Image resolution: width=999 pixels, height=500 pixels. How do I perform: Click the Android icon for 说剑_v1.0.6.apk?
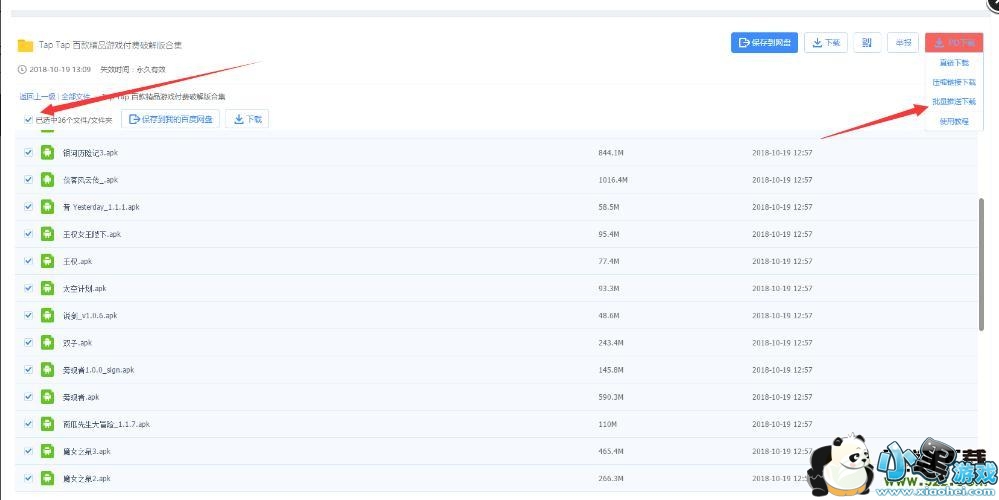(x=47, y=315)
